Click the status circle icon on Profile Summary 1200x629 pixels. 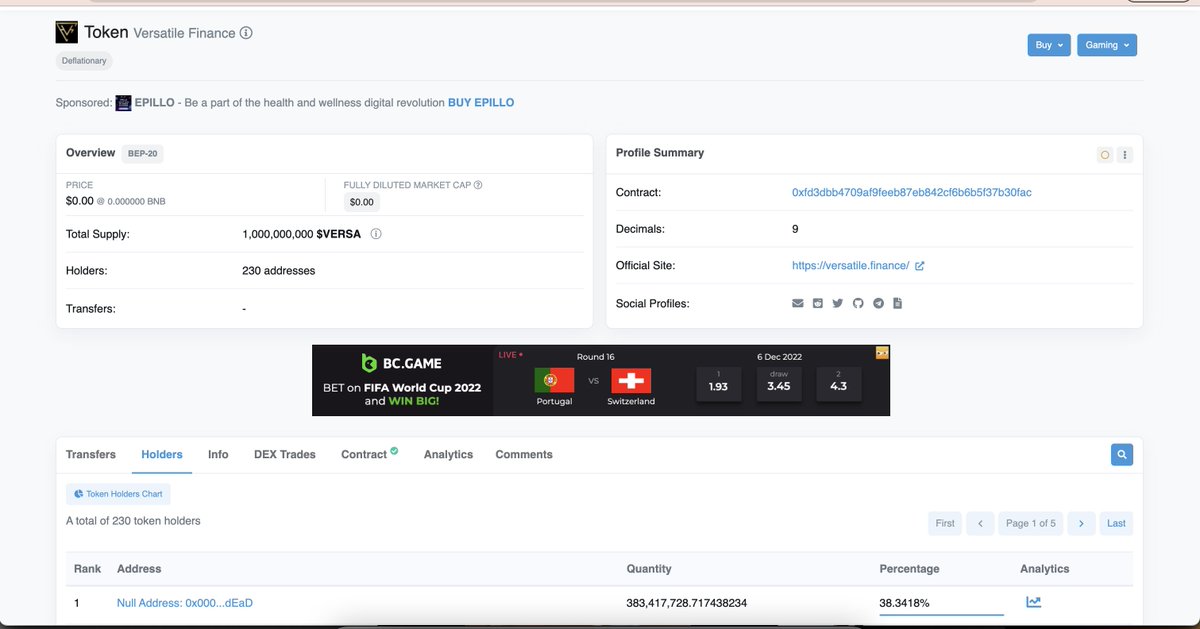pos(1104,154)
